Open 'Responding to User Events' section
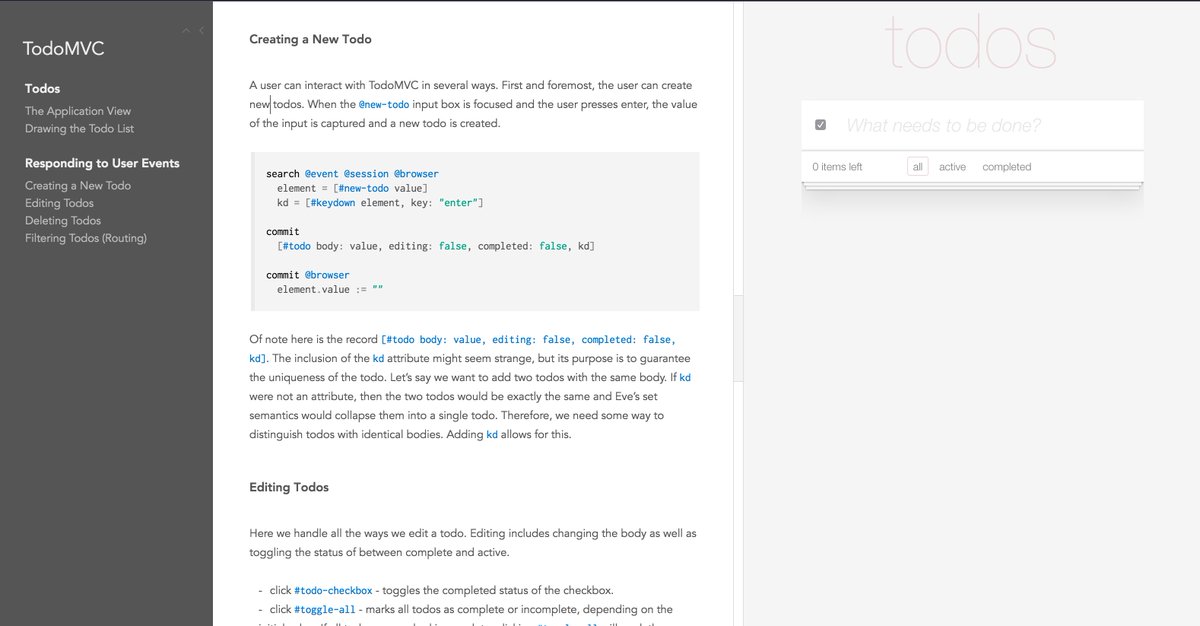This screenshot has height=626, width=1200. [102, 163]
